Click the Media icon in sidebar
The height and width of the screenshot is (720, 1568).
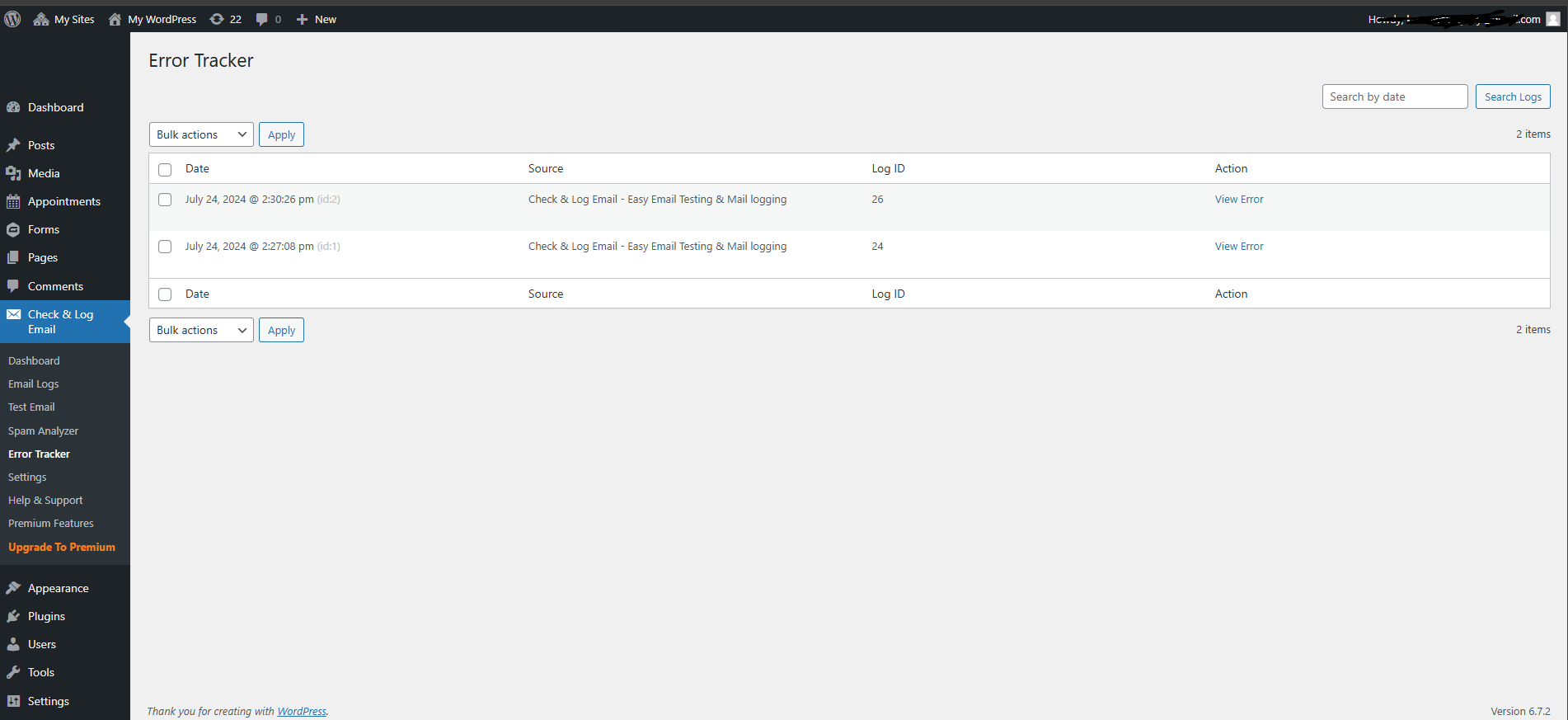[13, 173]
